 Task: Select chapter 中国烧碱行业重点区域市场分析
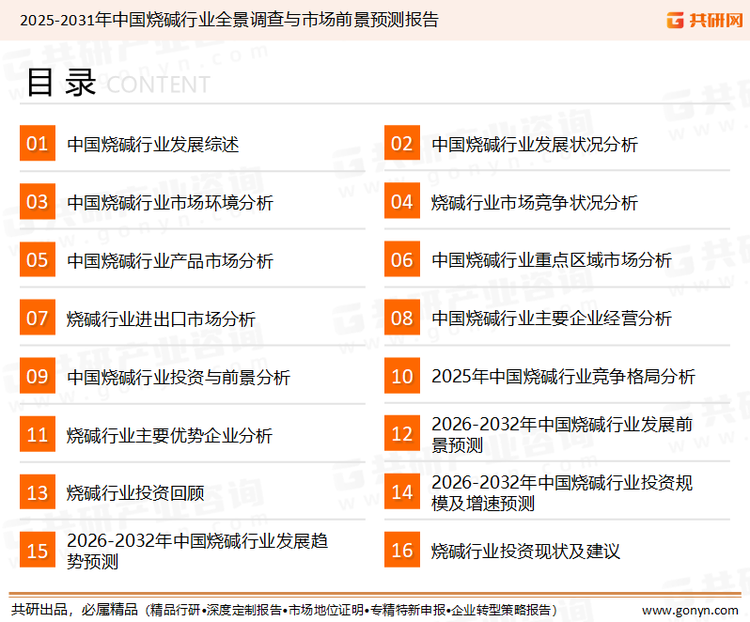coord(551,260)
